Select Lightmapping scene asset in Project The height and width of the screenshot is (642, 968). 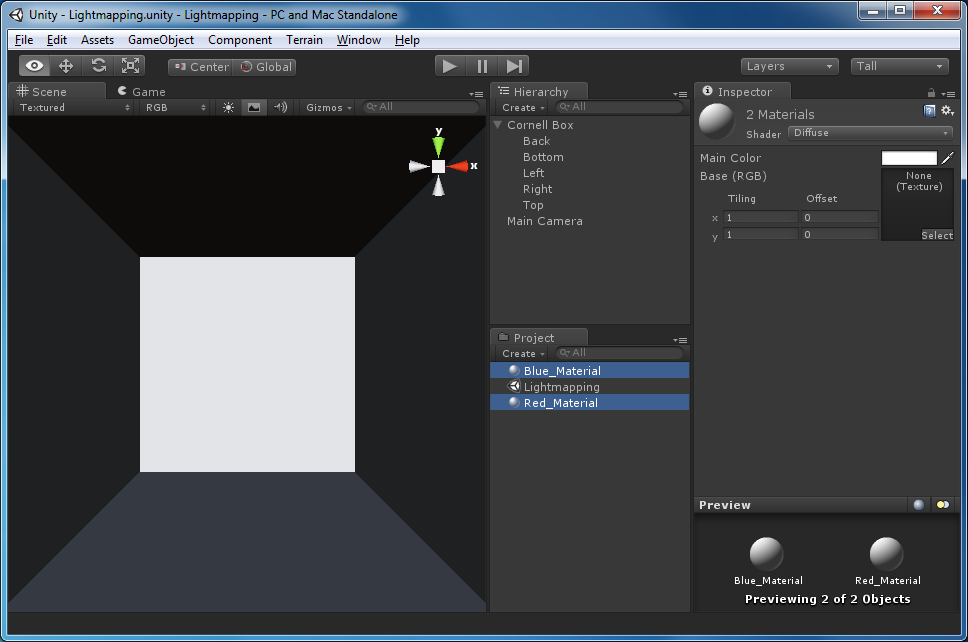pos(590,386)
